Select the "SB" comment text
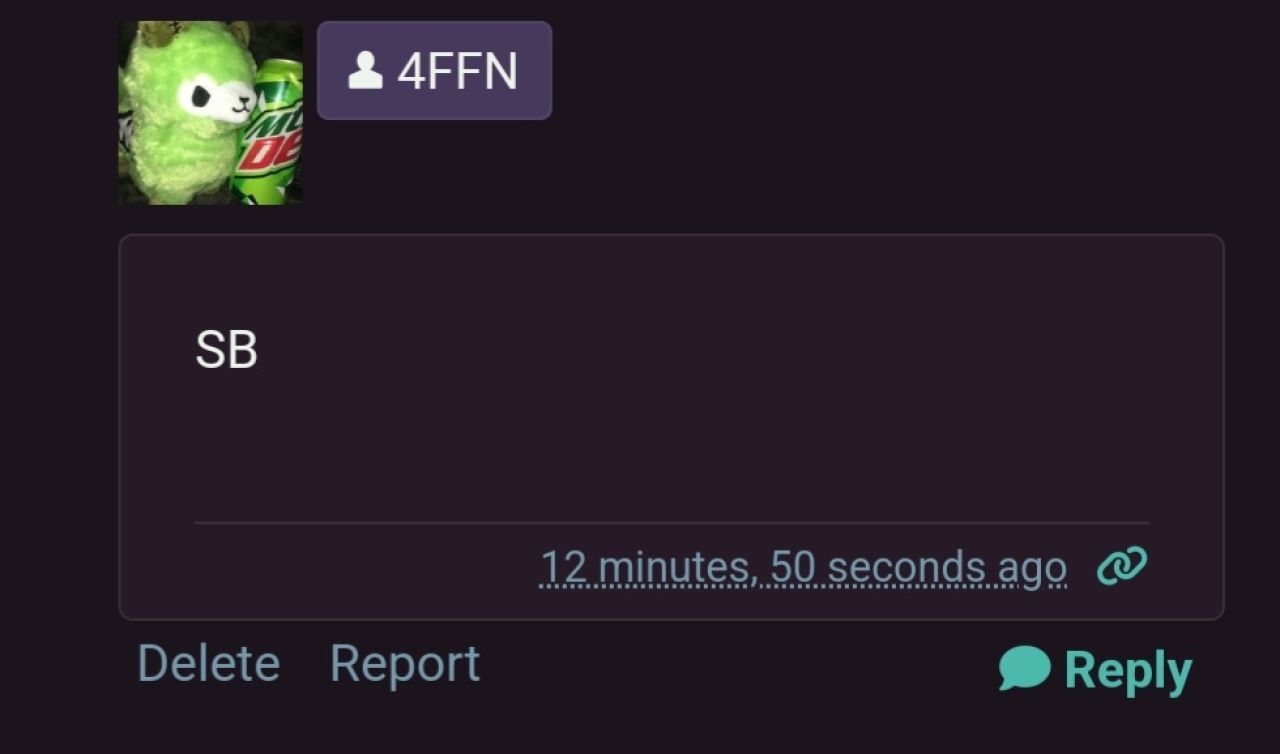1280x754 pixels. pyautogui.click(x=226, y=350)
